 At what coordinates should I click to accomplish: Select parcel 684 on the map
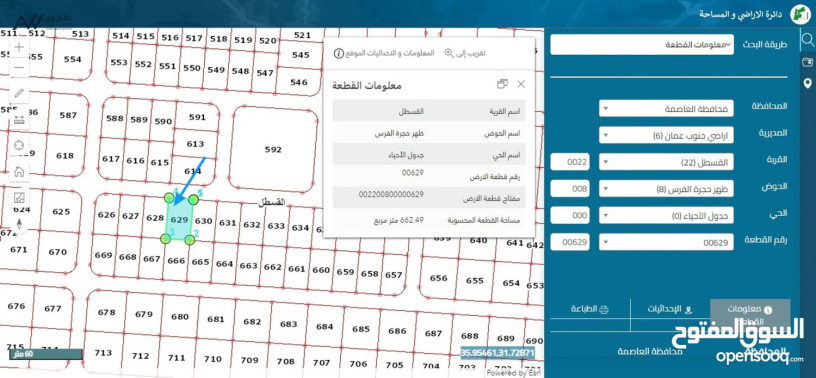(x=325, y=326)
